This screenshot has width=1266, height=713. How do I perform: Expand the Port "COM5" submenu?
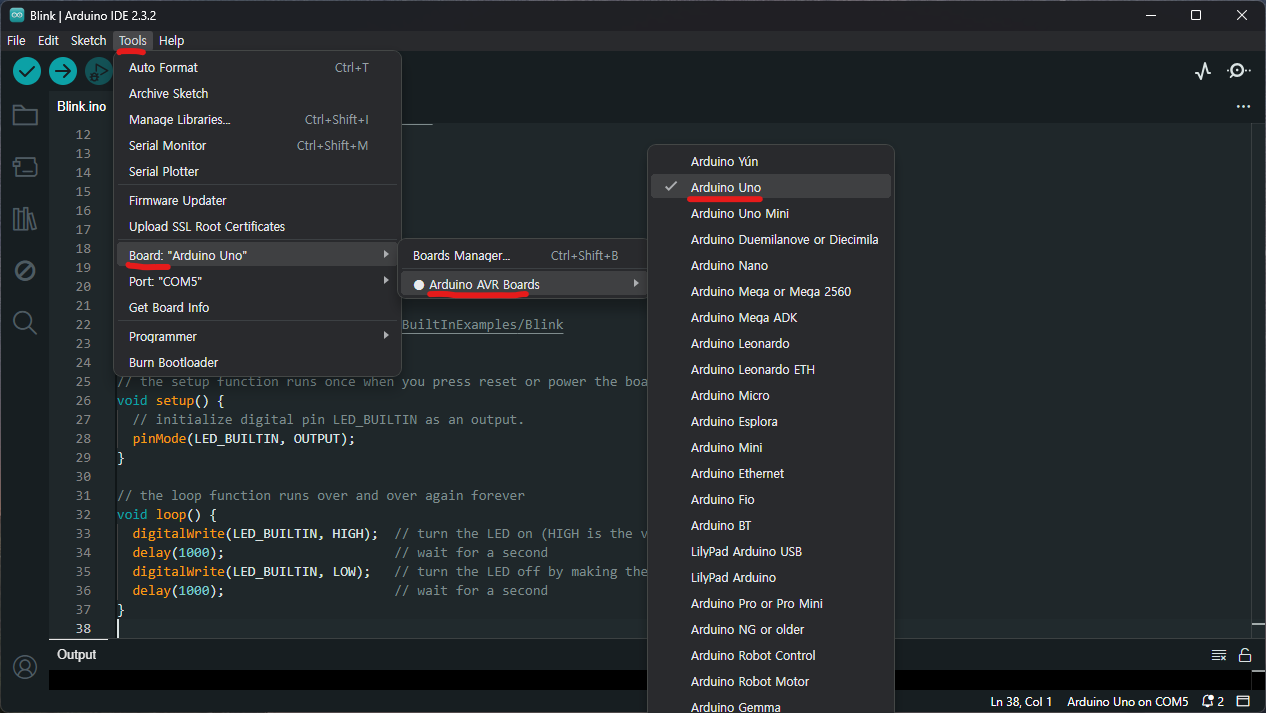(258, 281)
